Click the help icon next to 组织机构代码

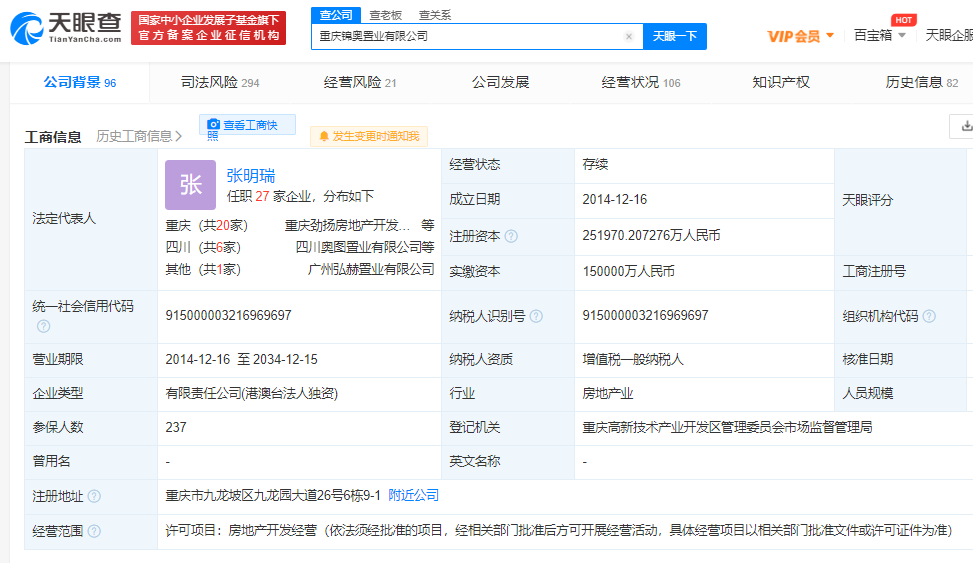pos(929,317)
